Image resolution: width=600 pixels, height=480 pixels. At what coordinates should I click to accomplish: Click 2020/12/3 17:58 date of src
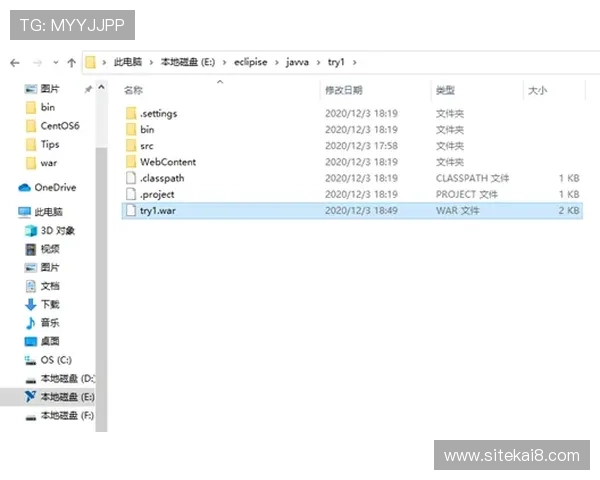361,146
